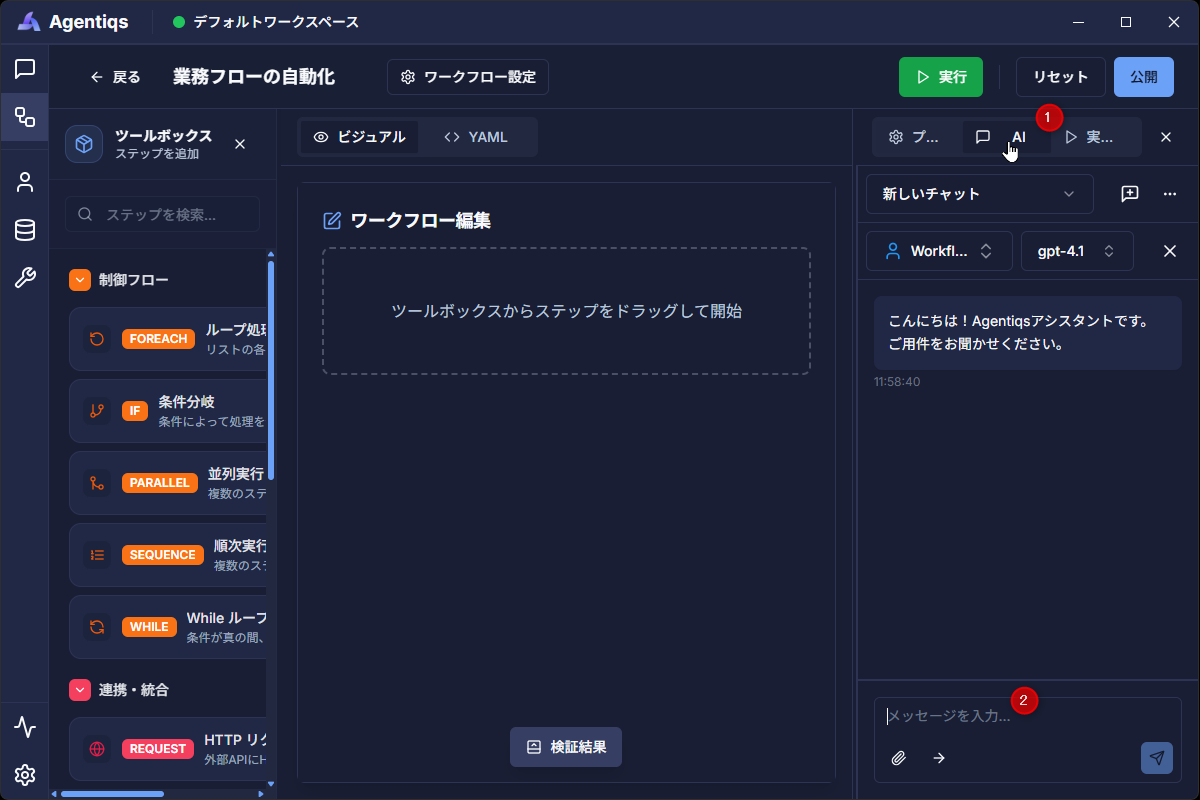Click the toolbox vertical scrollbar

tap(271, 370)
